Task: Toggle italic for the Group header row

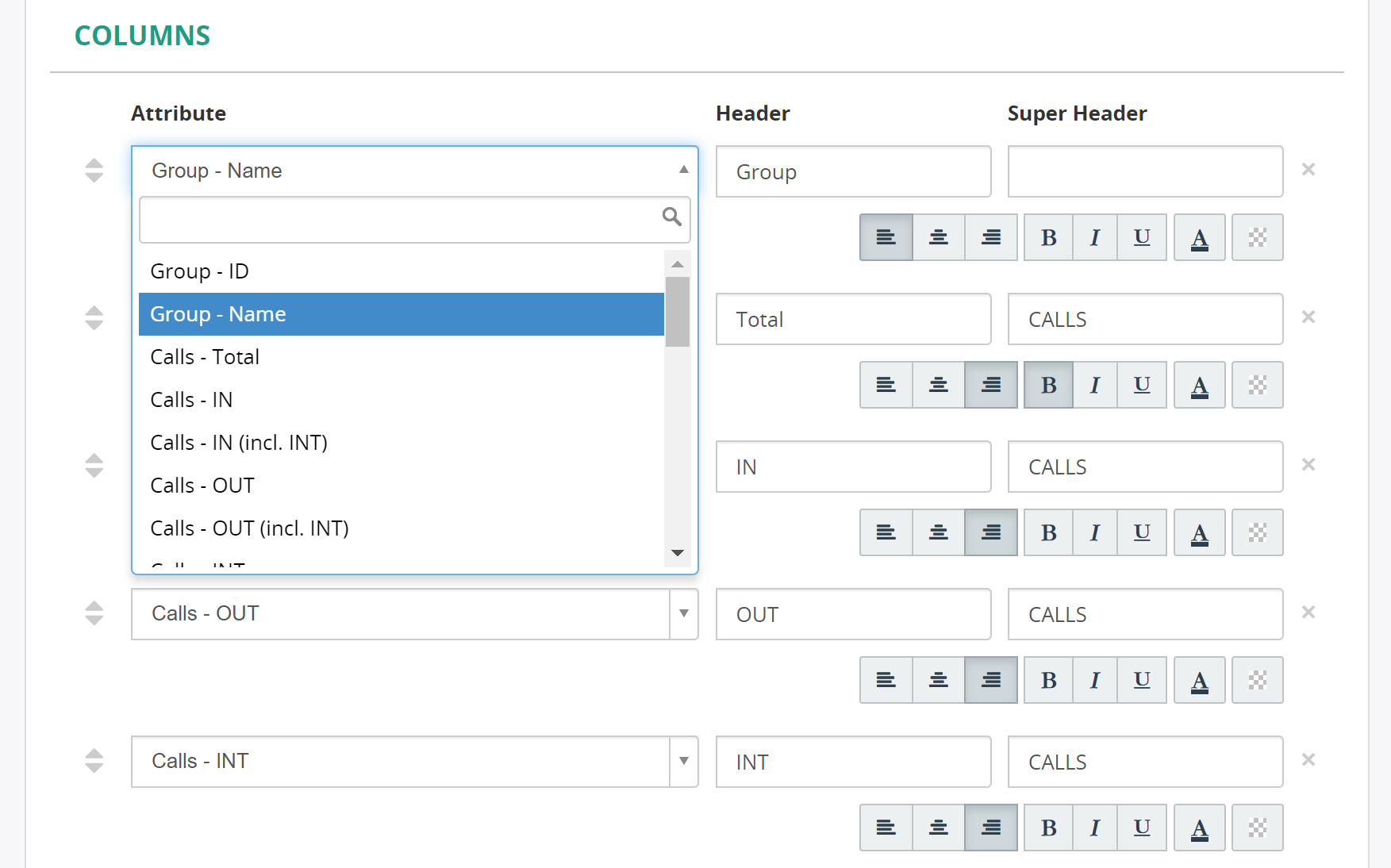Action: coord(1095,237)
